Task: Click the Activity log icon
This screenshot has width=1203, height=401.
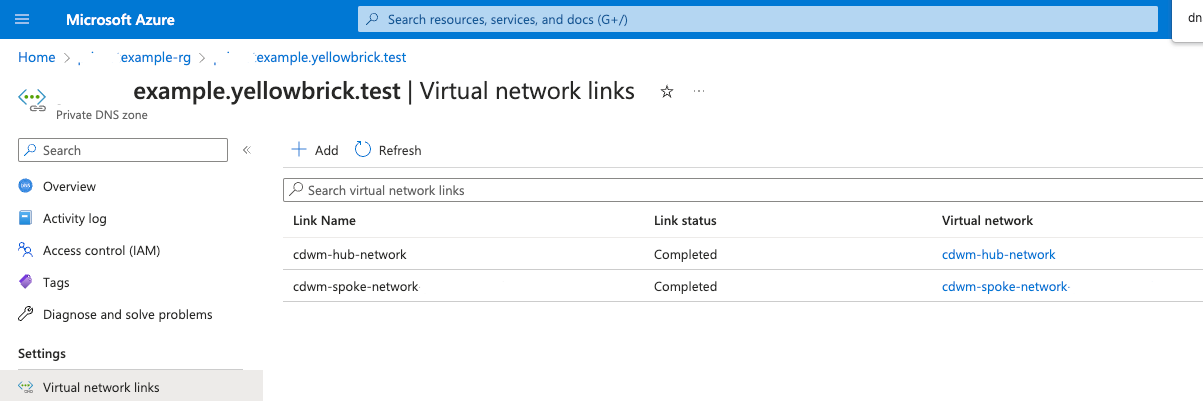Action: (26, 218)
